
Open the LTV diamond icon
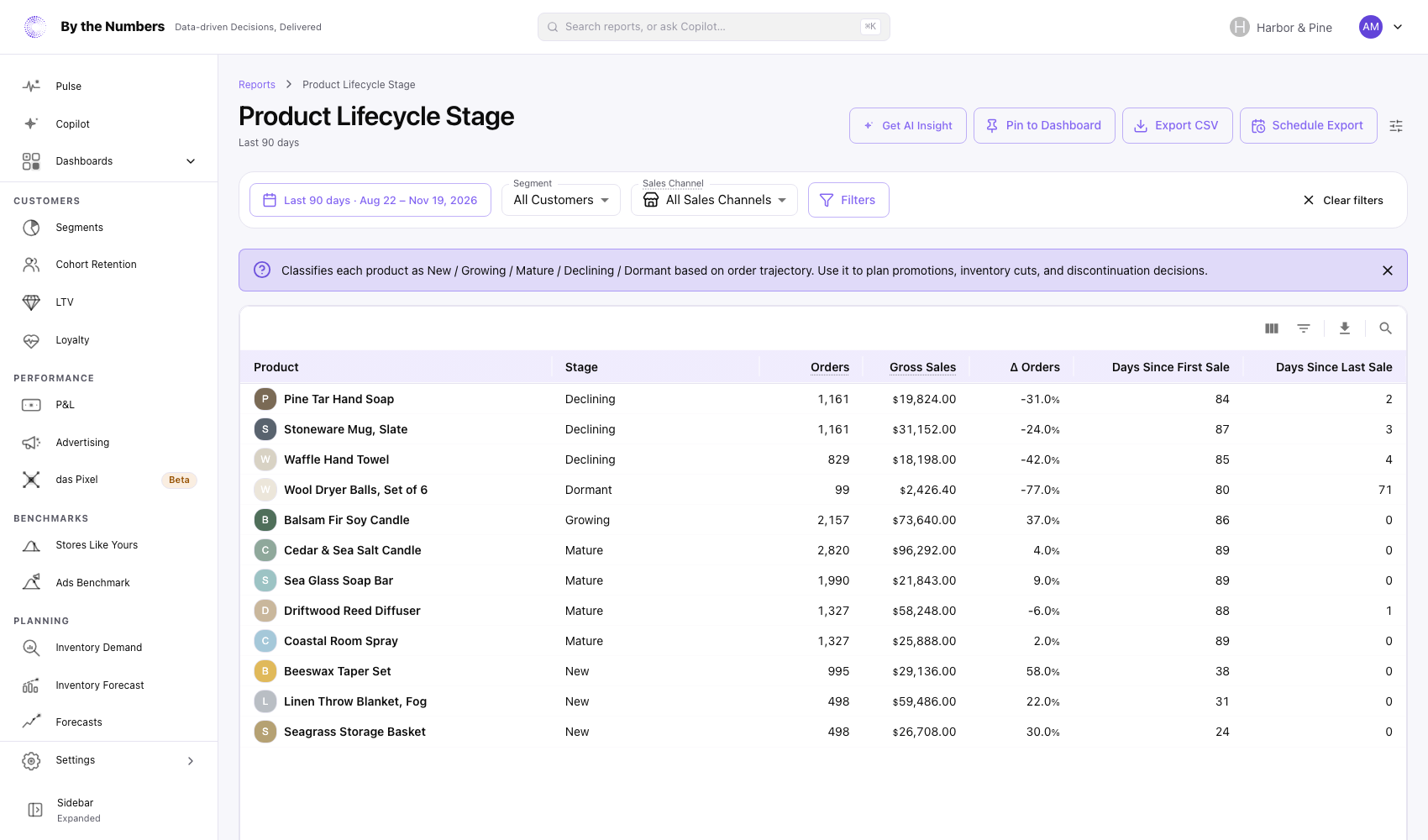(31, 302)
